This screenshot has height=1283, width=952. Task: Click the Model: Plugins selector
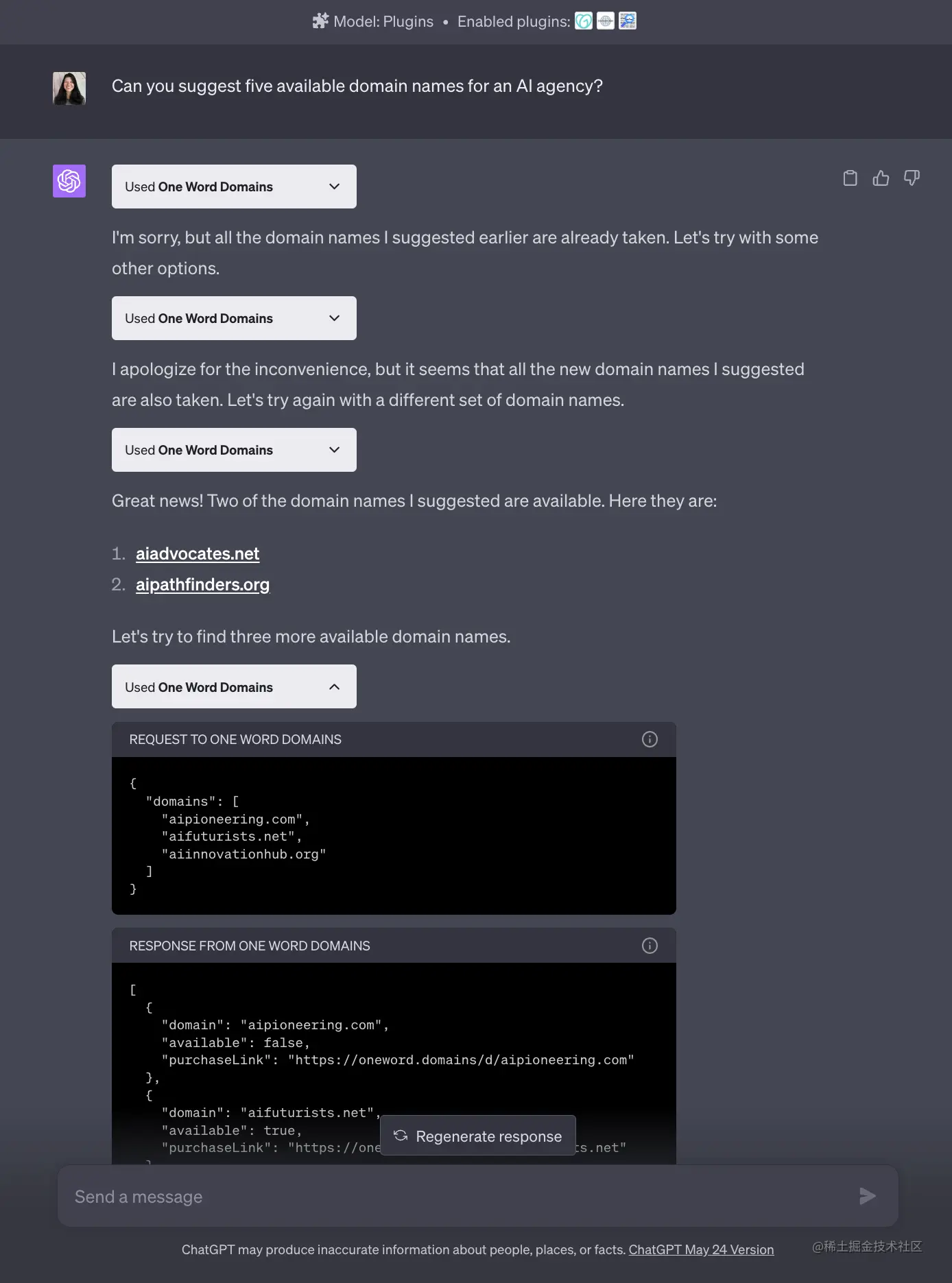pos(373,21)
